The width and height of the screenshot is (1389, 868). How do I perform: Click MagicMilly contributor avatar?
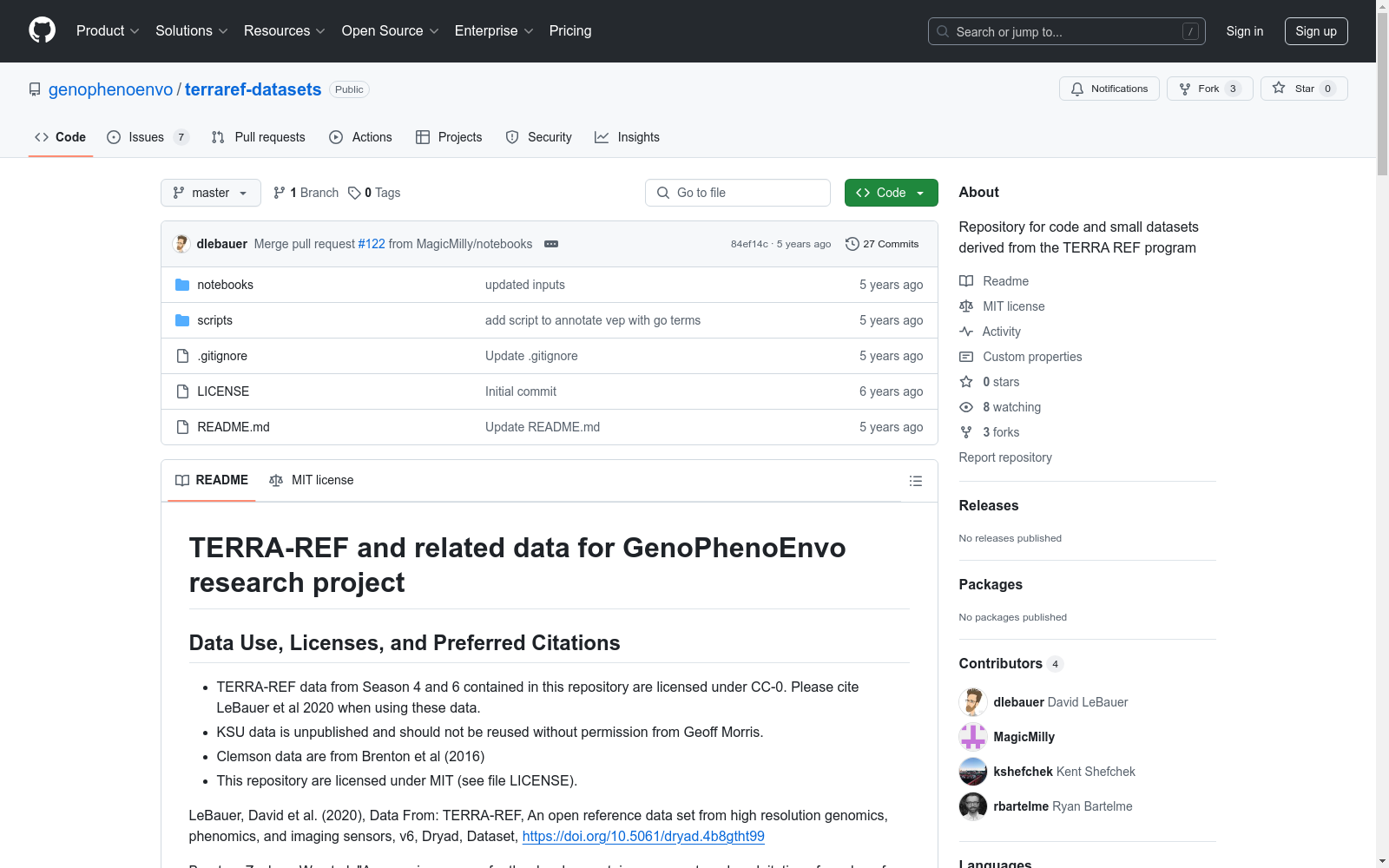click(973, 737)
